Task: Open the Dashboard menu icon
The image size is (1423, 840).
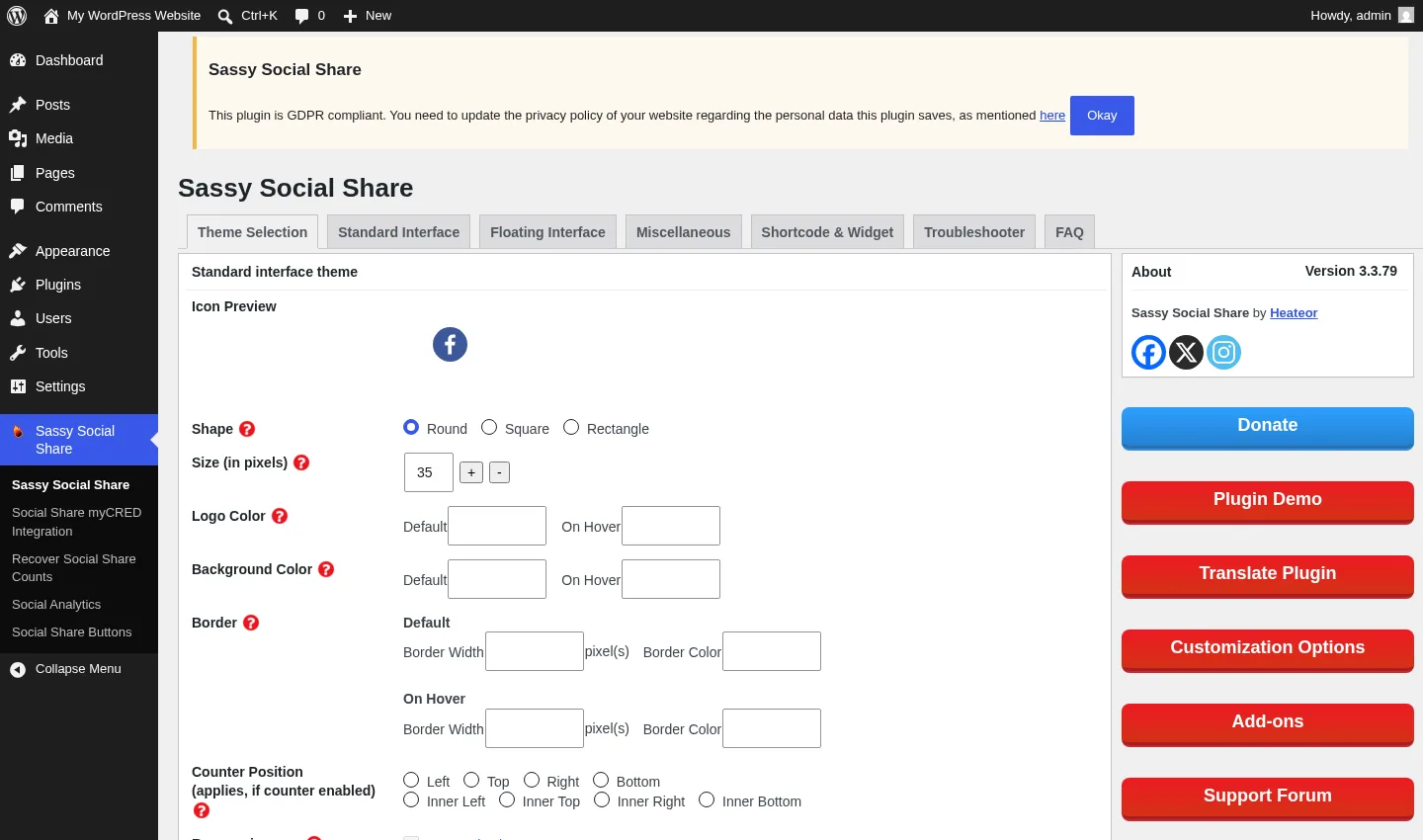Action: (18, 60)
